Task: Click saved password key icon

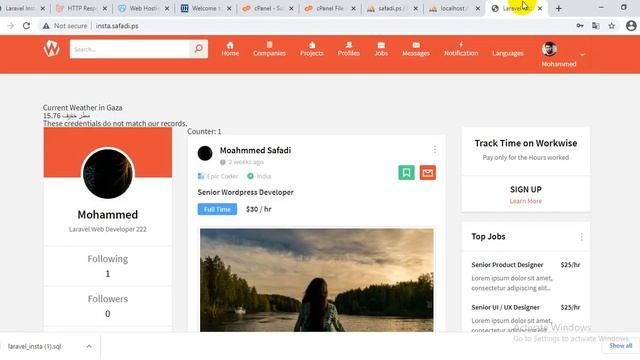Action: click(580, 26)
